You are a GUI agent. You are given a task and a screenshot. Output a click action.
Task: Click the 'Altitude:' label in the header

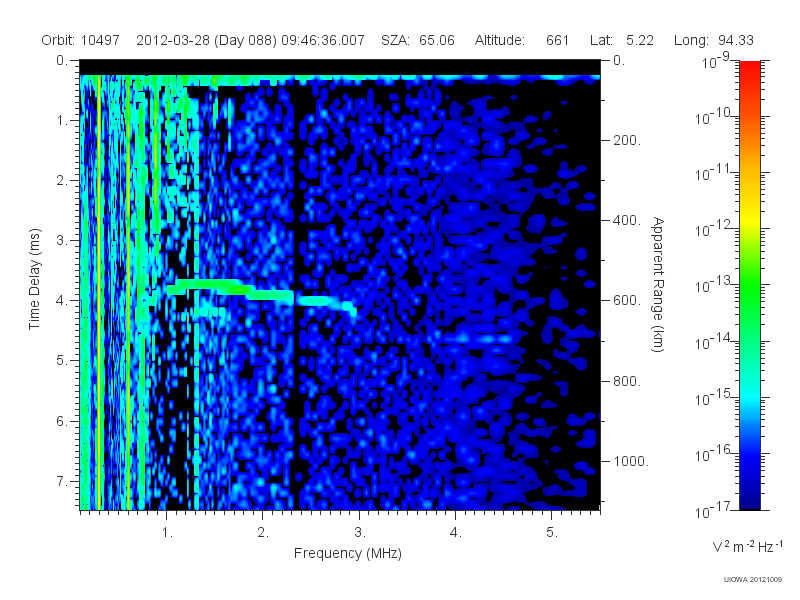[x=499, y=40]
